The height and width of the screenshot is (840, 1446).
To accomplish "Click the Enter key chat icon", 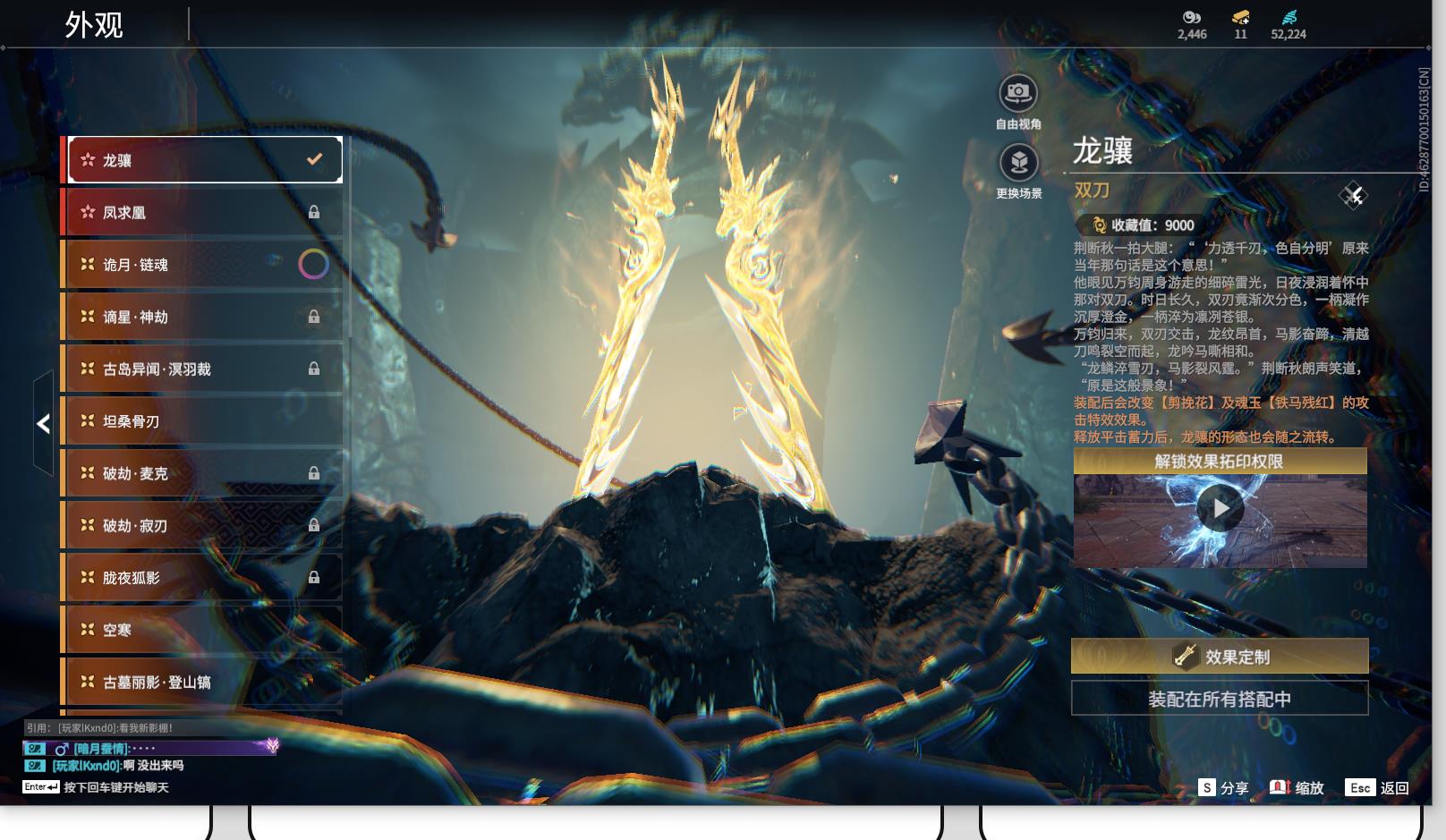I will point(41,787).
